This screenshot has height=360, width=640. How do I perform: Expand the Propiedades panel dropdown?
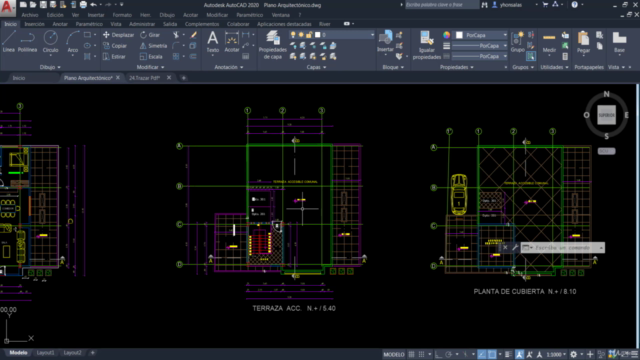457,67
